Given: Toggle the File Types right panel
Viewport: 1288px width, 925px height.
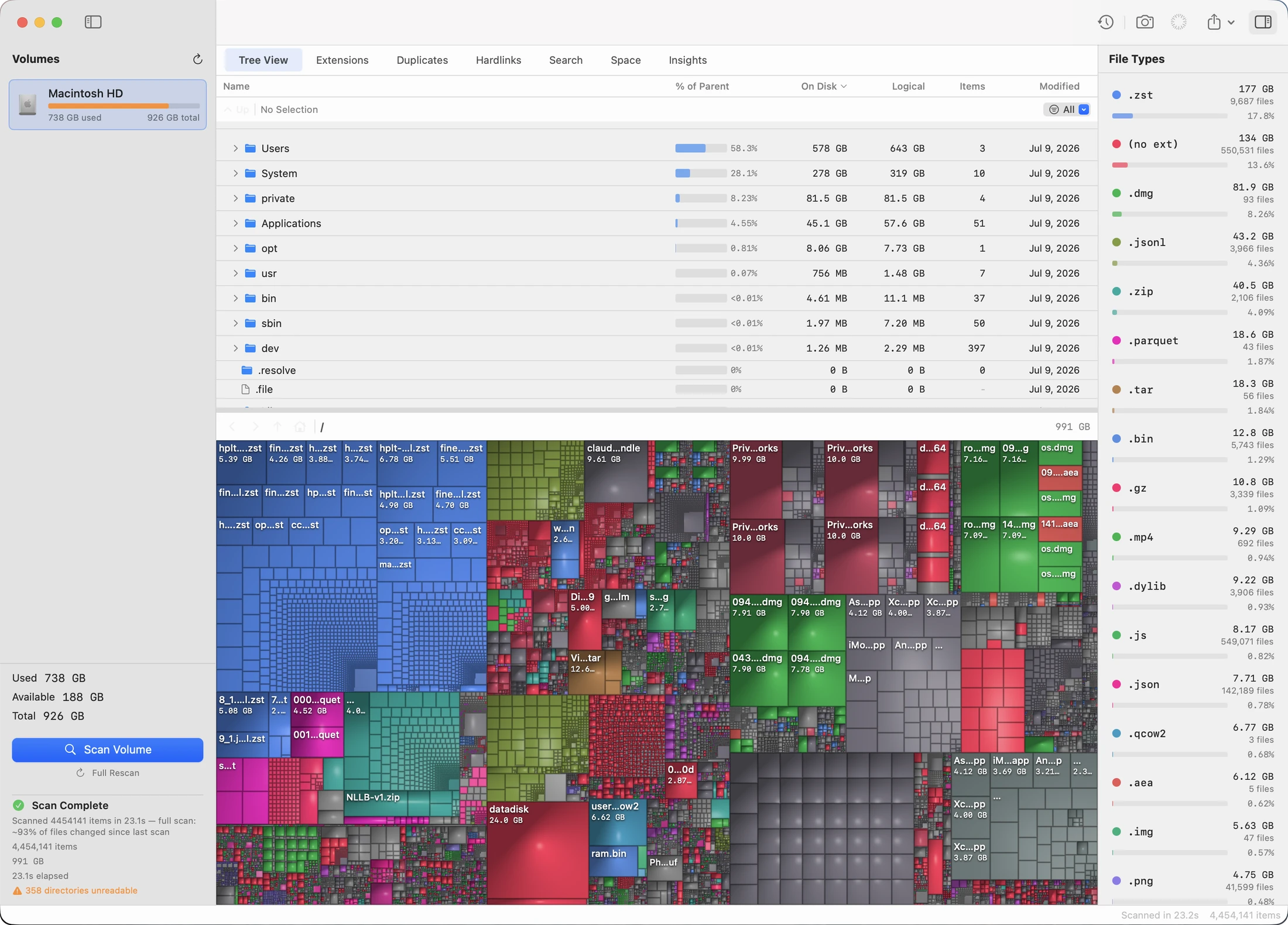Looking at the screenshot, I should point(1263,22).
